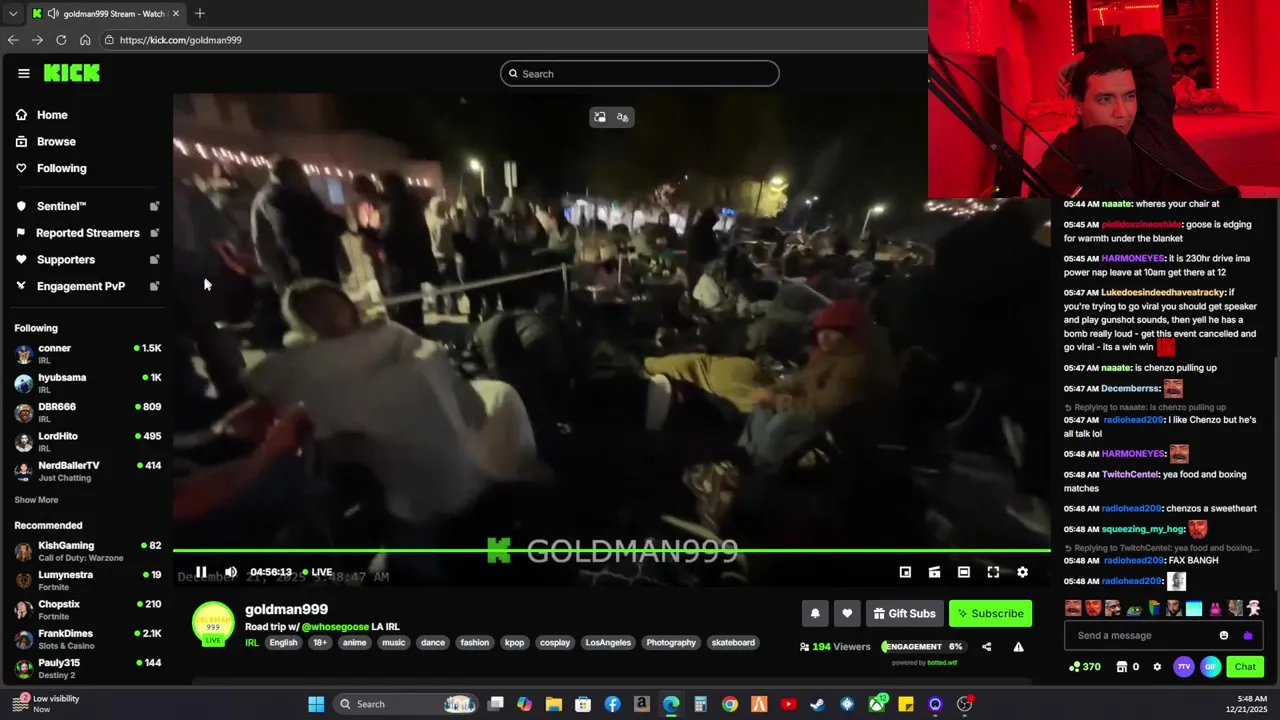Screen dimensions: 1280x720
Task: Open Steam from the taskbar
Action: coord(817,704)
